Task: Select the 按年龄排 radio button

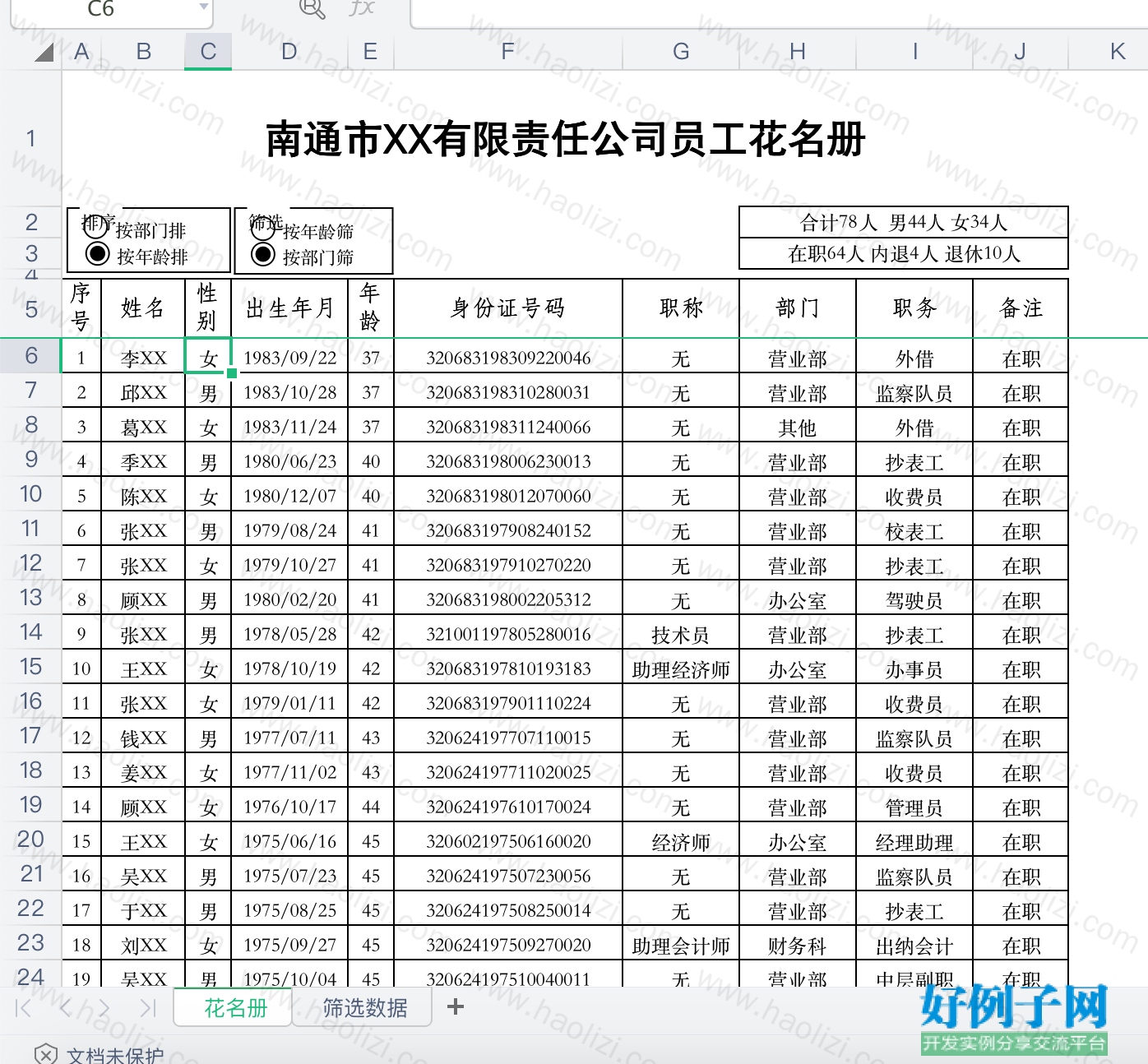Action: (x=97, y=254)
